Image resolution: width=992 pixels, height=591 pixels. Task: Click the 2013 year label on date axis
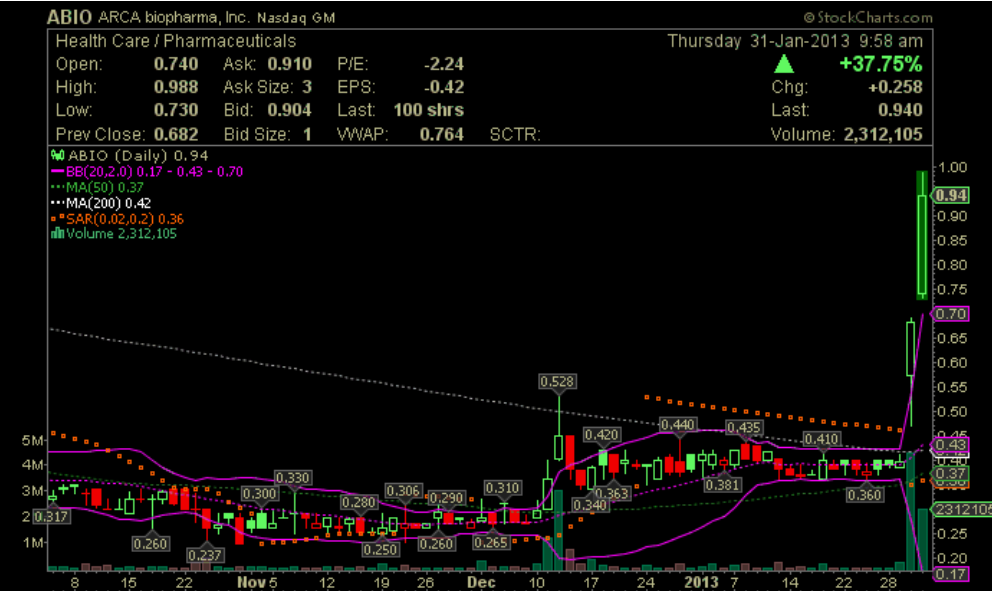pos(701,582)
